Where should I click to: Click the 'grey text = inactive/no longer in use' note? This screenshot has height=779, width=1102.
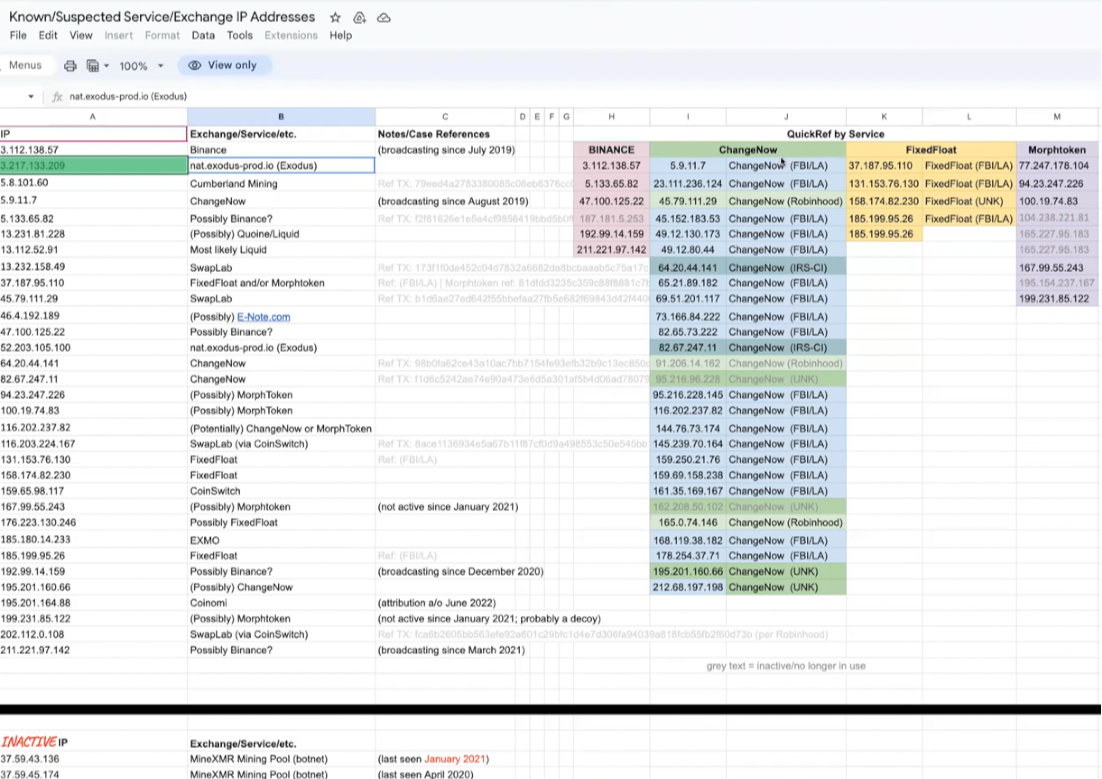point(786,667)
